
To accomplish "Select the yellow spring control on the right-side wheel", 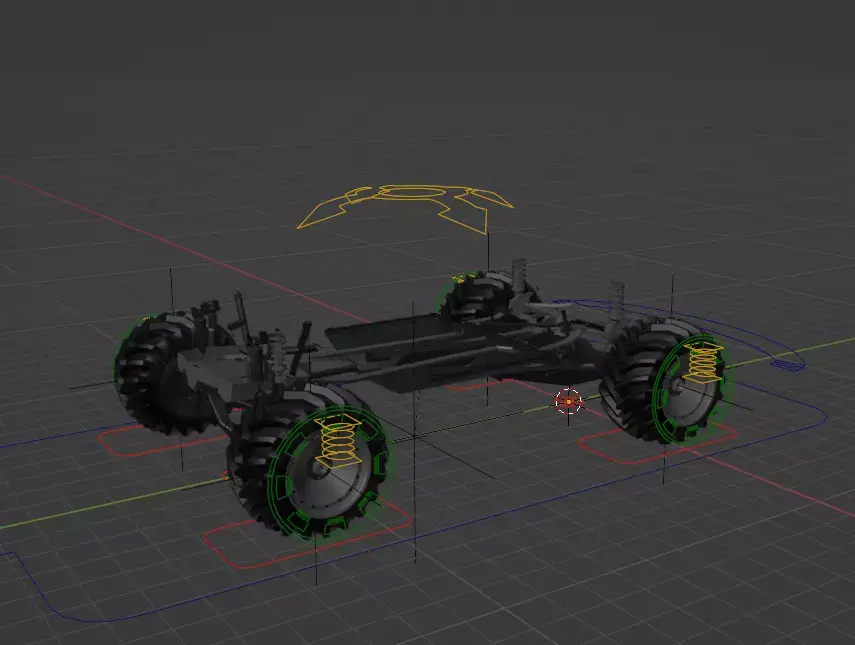I will click(703, 362).
